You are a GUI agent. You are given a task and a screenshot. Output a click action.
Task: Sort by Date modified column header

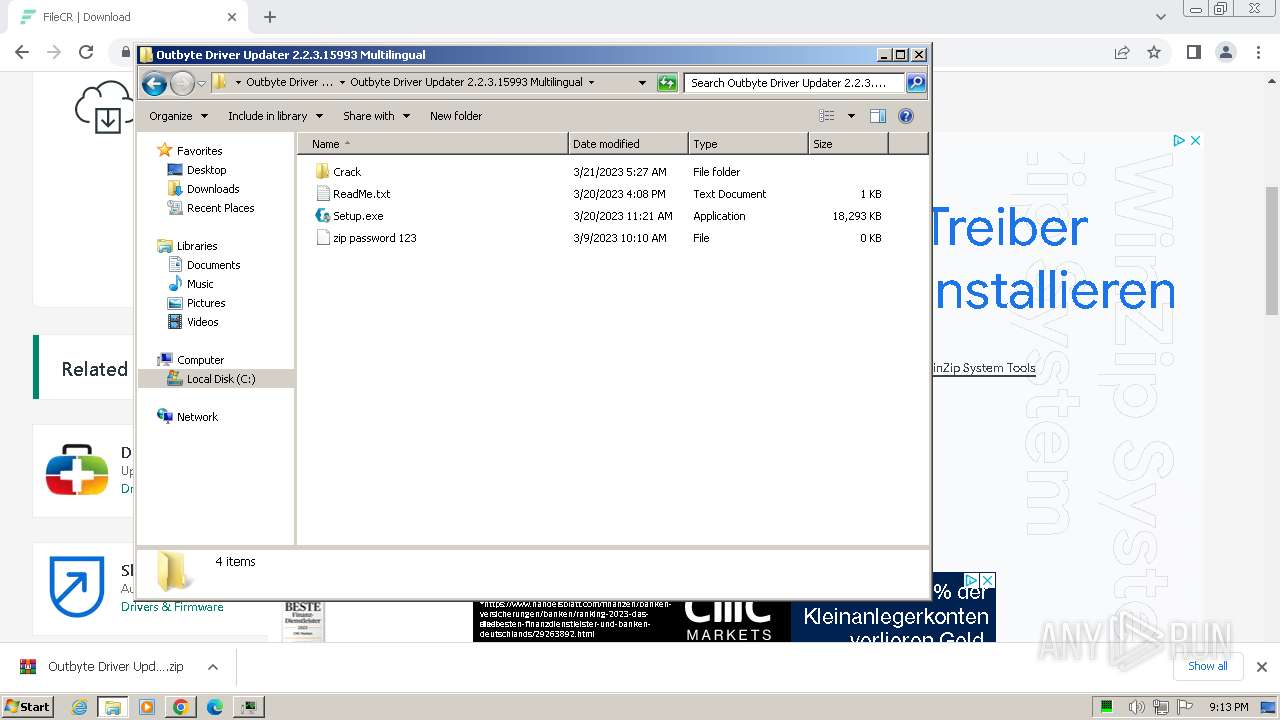click(628, 144)
